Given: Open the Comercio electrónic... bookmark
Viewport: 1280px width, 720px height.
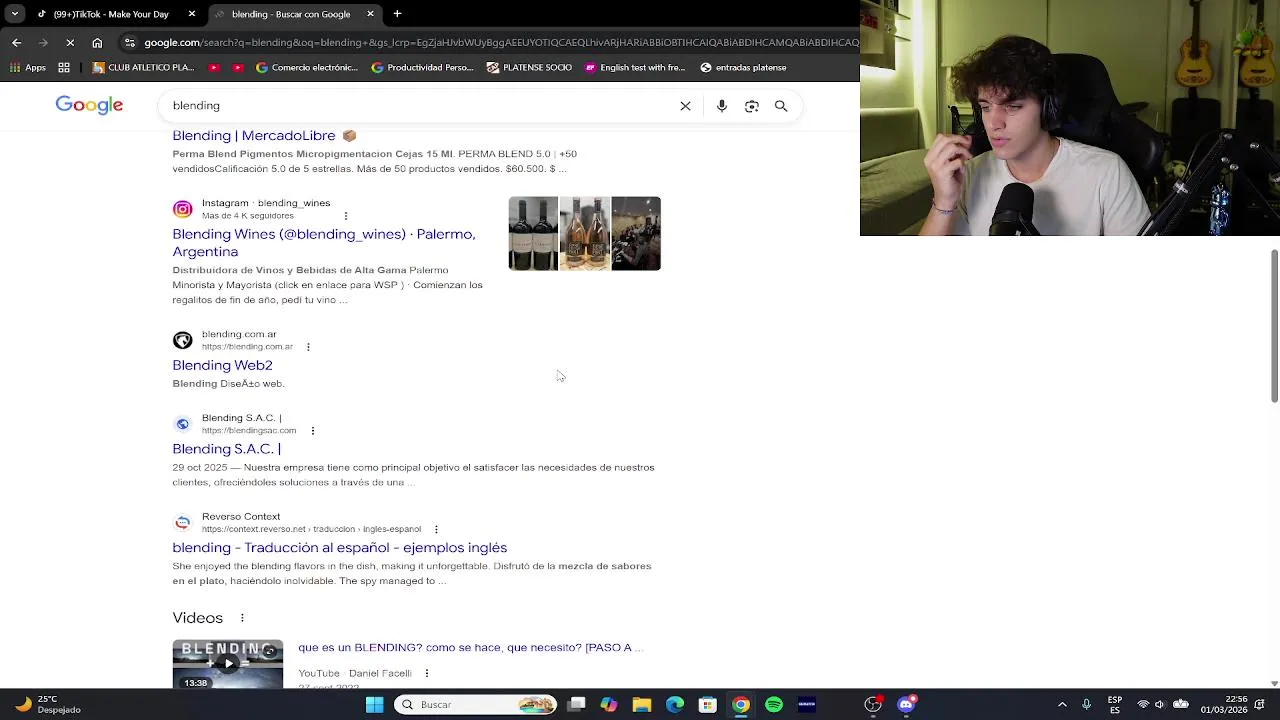Looking at the screenshot, I should (307, 67).
